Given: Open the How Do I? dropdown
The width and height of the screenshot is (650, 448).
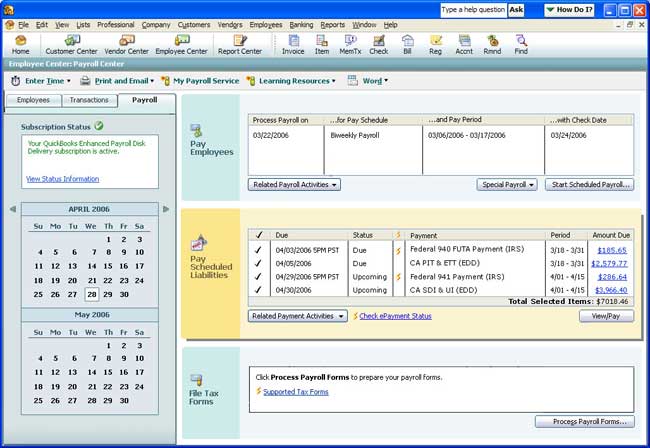Looking at the screenshot, I should (569, 10).
